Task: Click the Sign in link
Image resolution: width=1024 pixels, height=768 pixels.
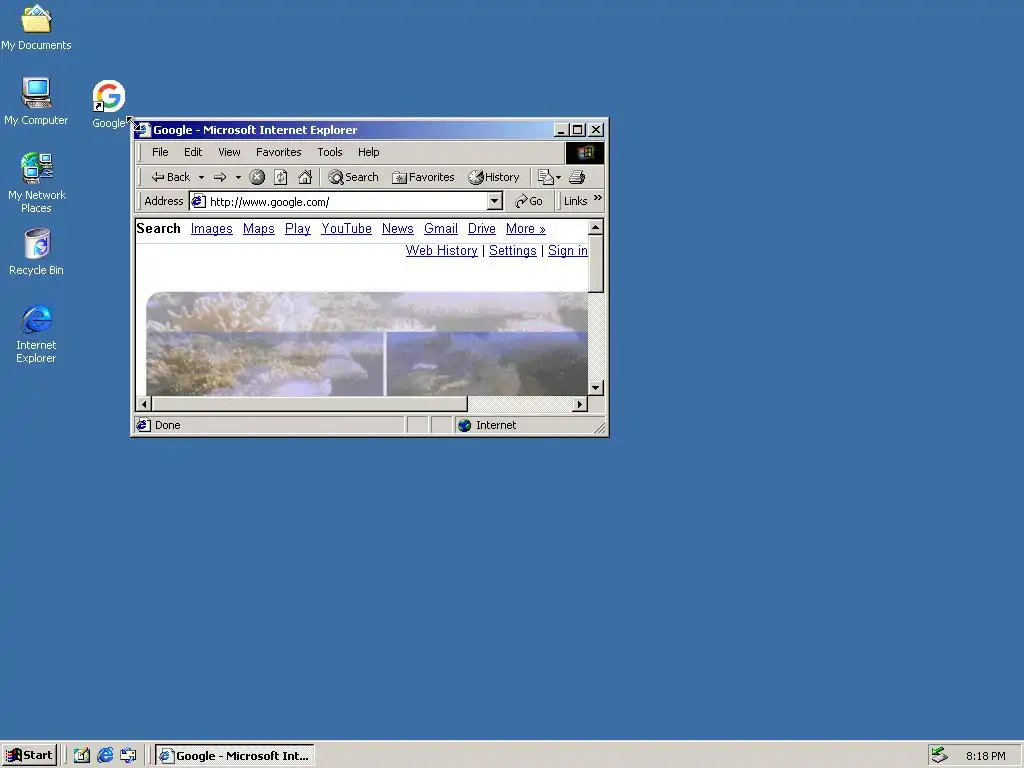Action: tap(568, 251)
